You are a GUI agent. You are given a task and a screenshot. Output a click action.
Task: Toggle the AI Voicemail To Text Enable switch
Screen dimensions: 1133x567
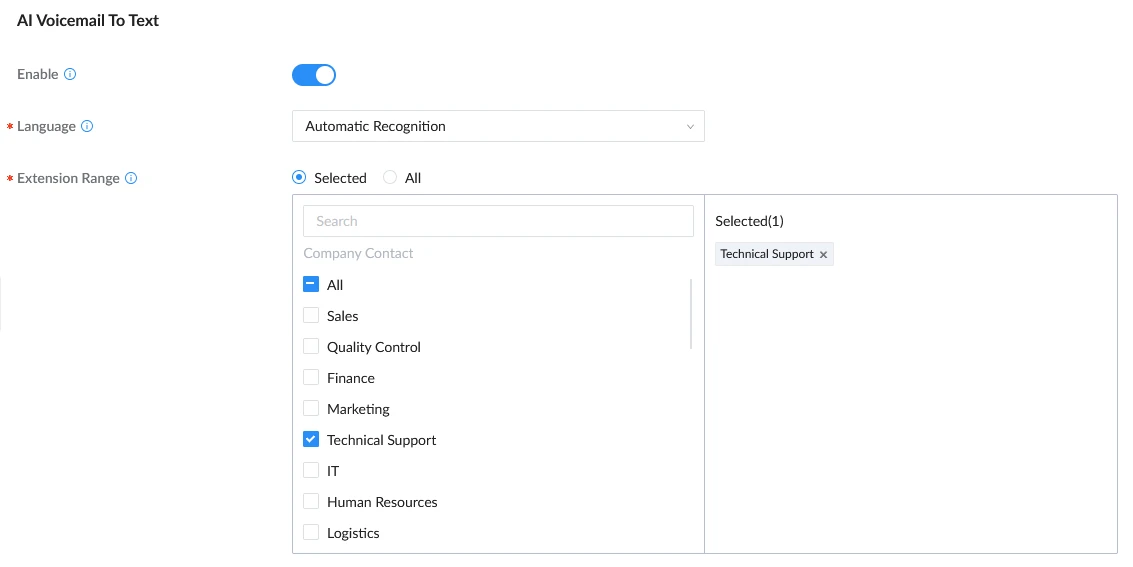[x=314, y=74]
